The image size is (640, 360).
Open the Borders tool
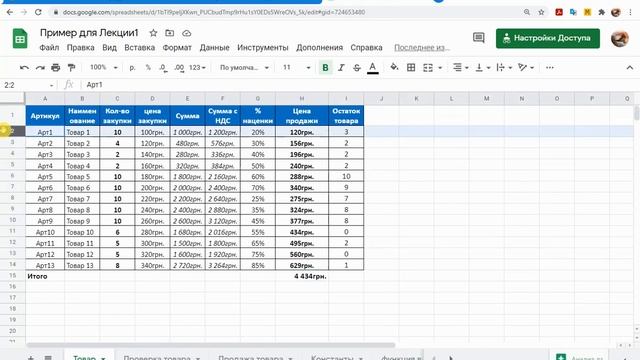coord(411,68)
